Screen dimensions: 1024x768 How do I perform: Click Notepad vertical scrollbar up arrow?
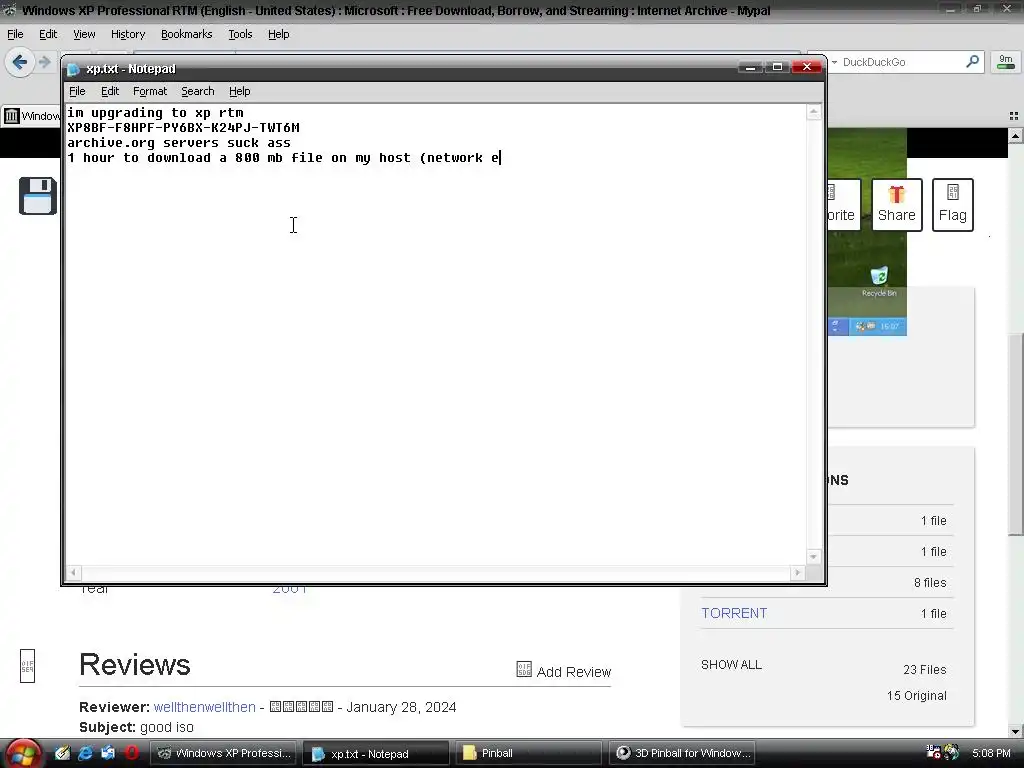[x=814, y=112]
